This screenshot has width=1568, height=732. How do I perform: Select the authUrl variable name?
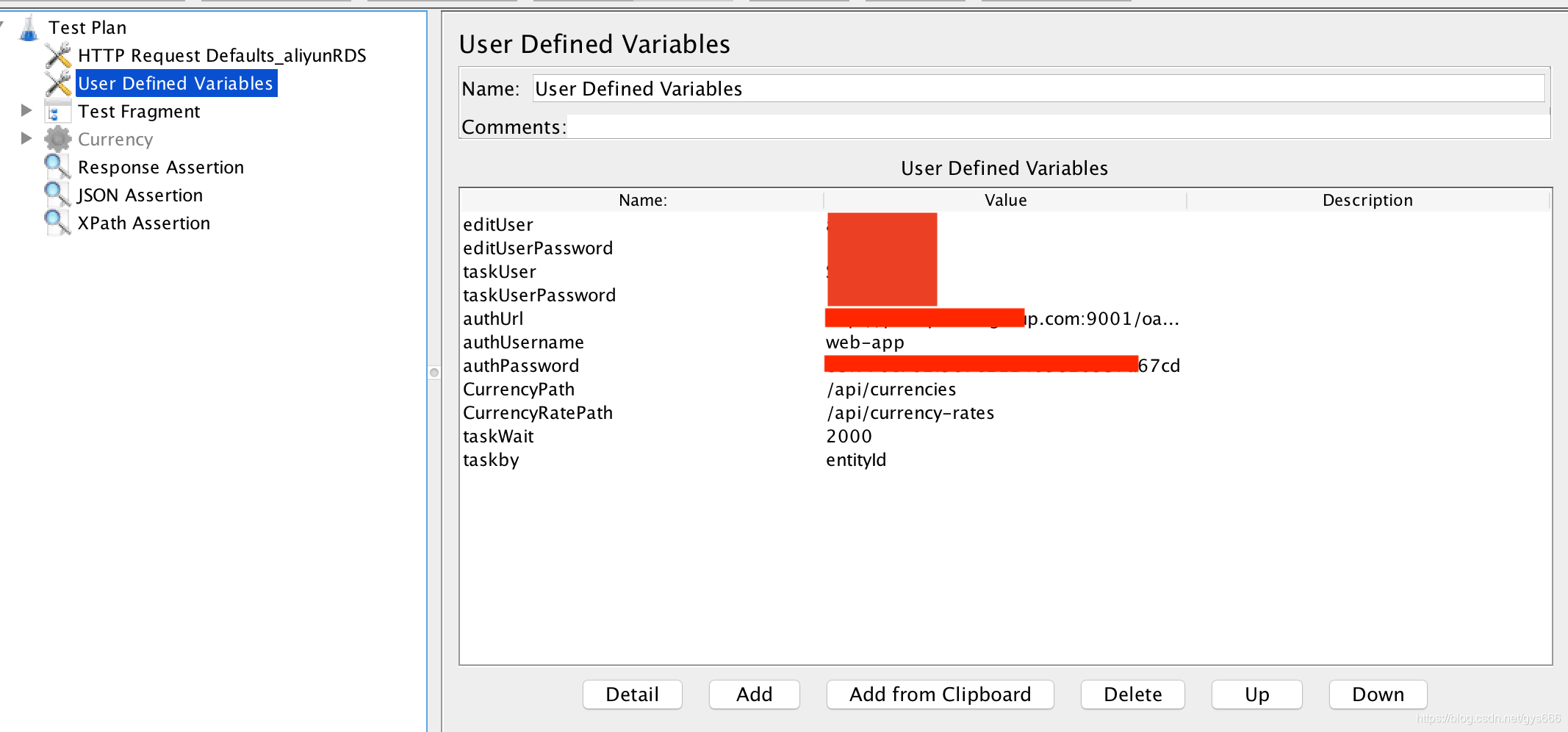click(x=493, y=319)
